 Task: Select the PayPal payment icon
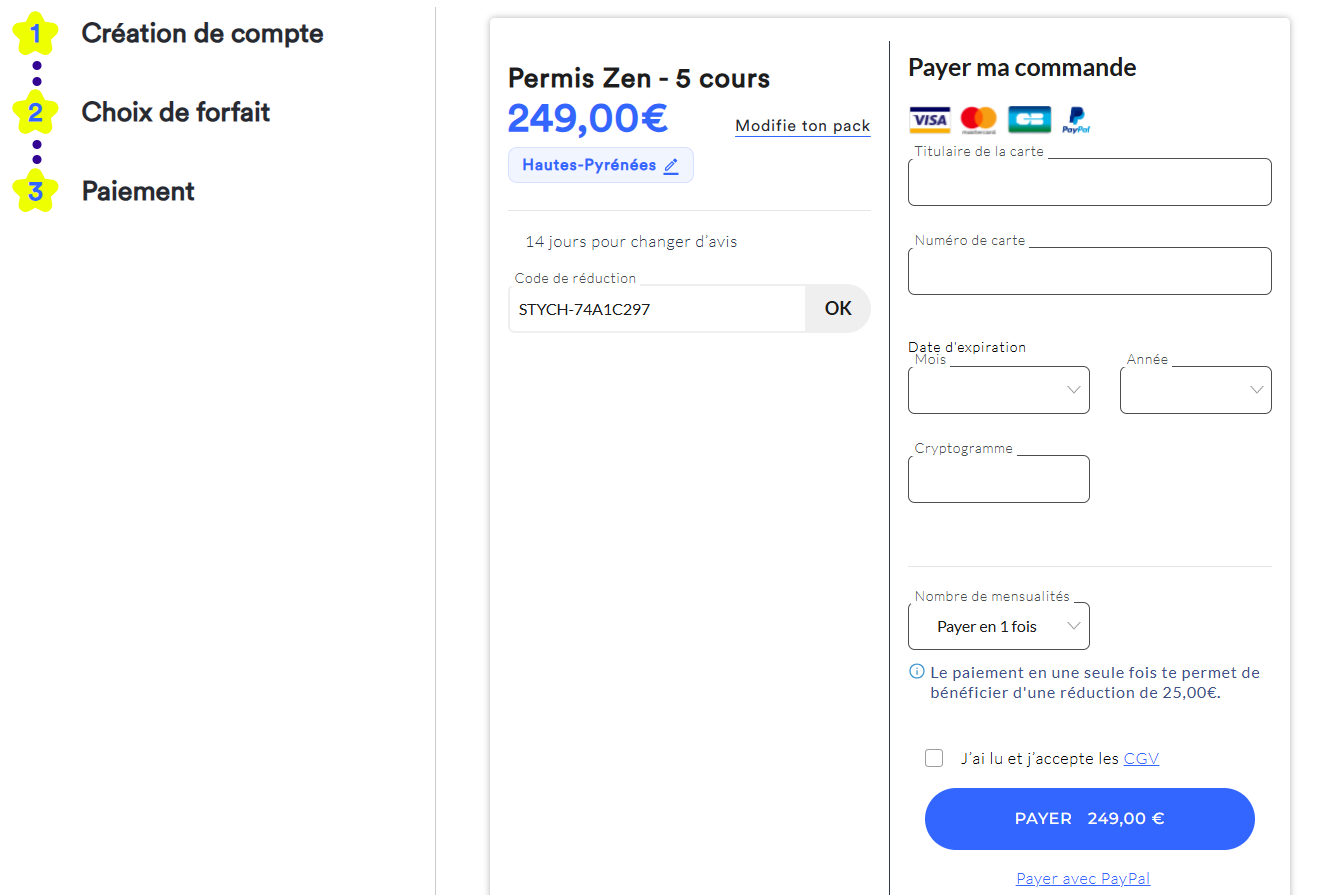(x=1076, y=119)
